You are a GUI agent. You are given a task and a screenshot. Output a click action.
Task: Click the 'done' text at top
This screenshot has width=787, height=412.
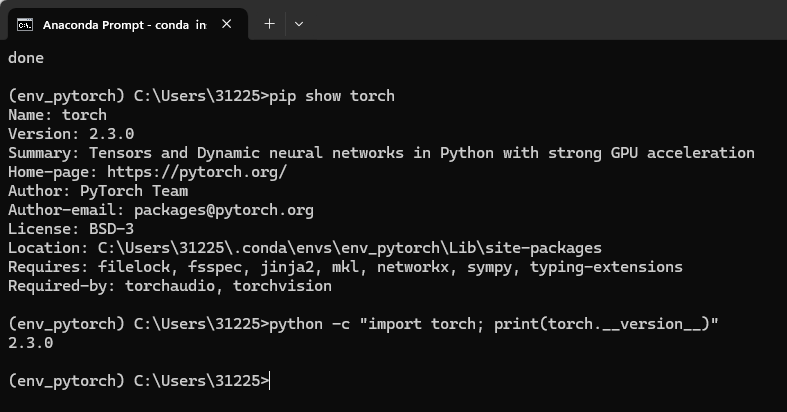pos(26,58)
